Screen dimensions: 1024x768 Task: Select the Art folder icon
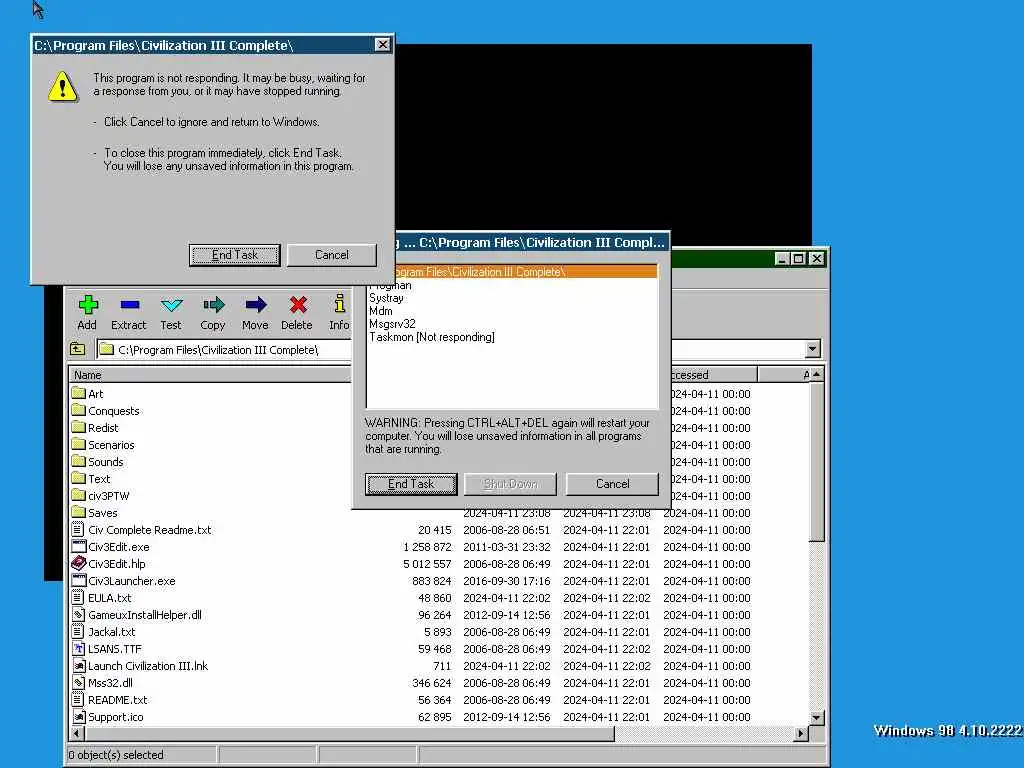(x=78, y=393)
